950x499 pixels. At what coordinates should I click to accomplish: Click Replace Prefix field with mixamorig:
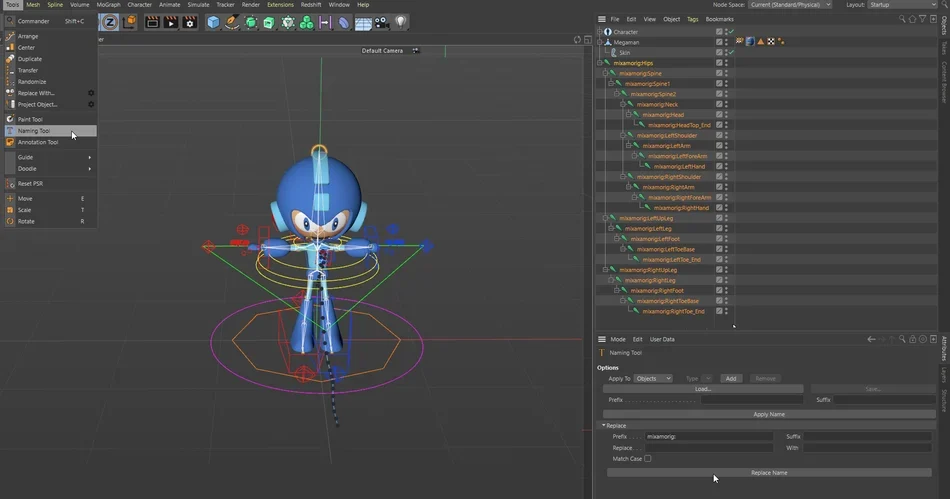[x=709, y=436]
